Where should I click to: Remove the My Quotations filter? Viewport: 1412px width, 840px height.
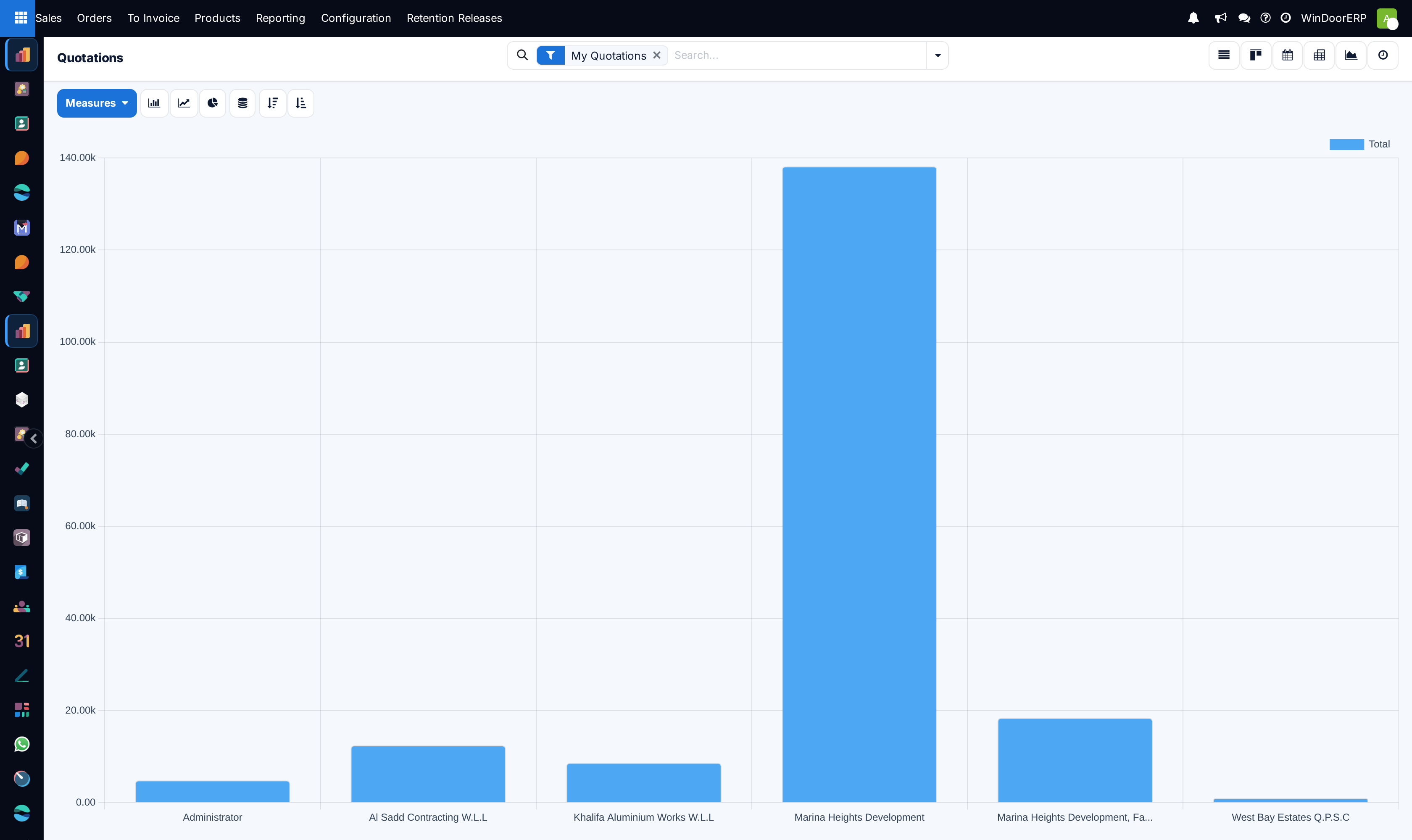click(657, 55)
